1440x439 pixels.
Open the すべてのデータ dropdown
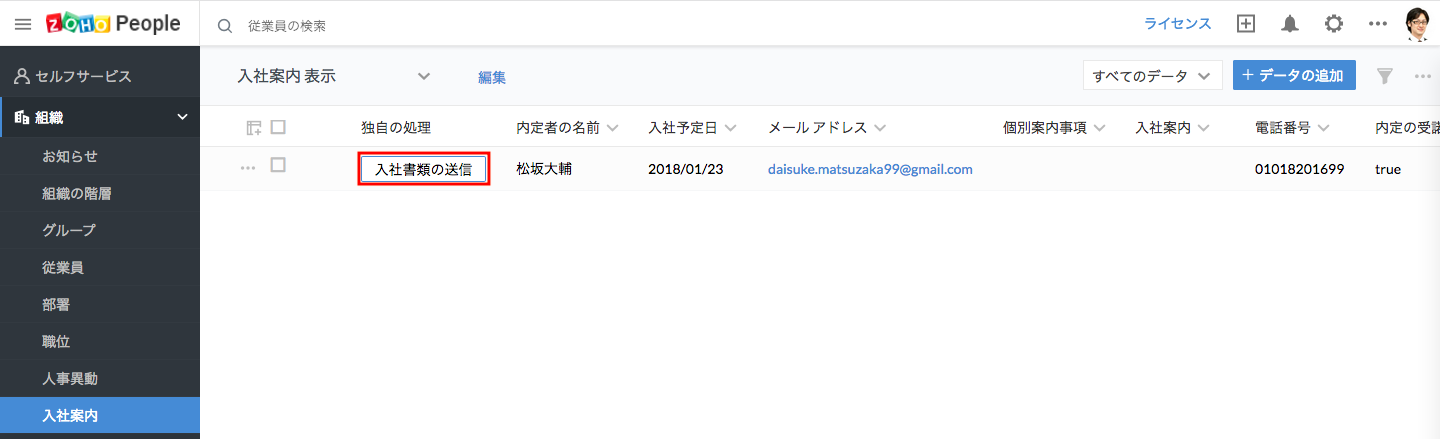[x=1152, y=76]
